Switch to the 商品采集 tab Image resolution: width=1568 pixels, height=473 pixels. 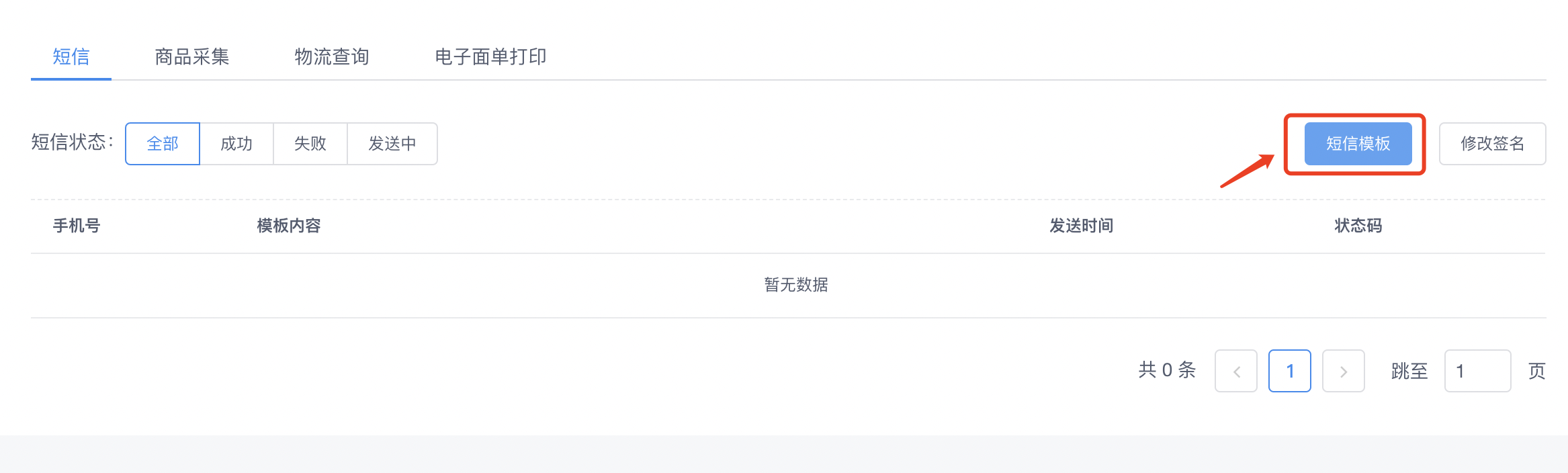[x=192, y=56]
